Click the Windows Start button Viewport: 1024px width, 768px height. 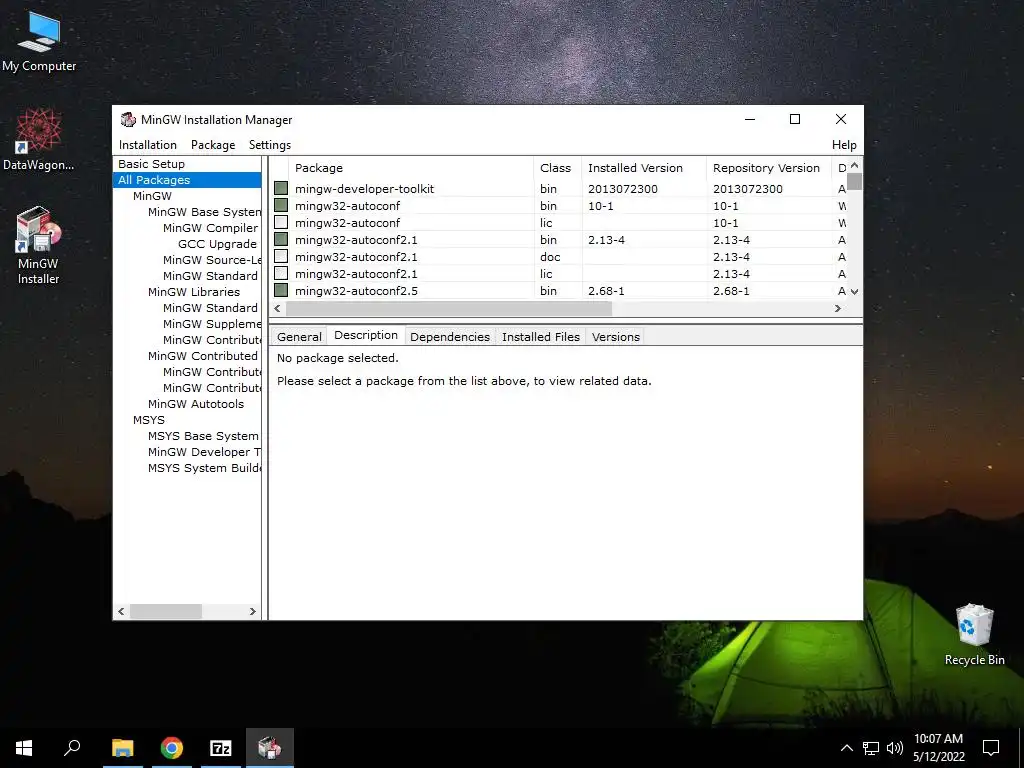(24, 748)
